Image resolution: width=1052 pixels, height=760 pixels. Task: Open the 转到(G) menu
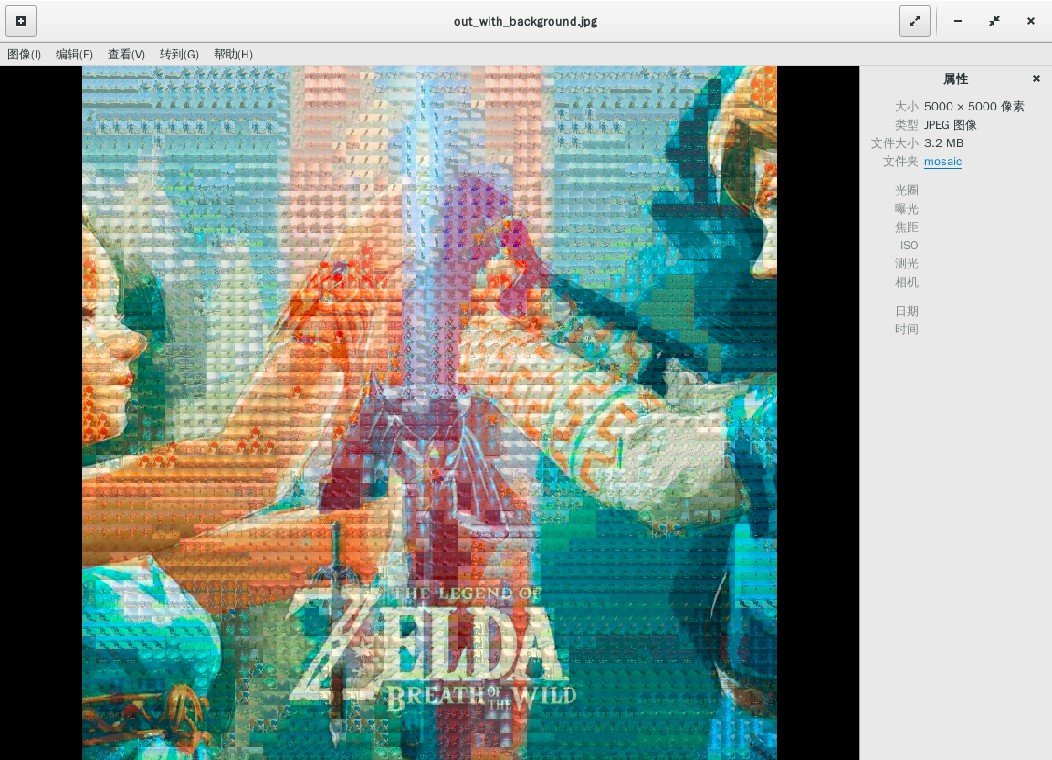[179, 54]
